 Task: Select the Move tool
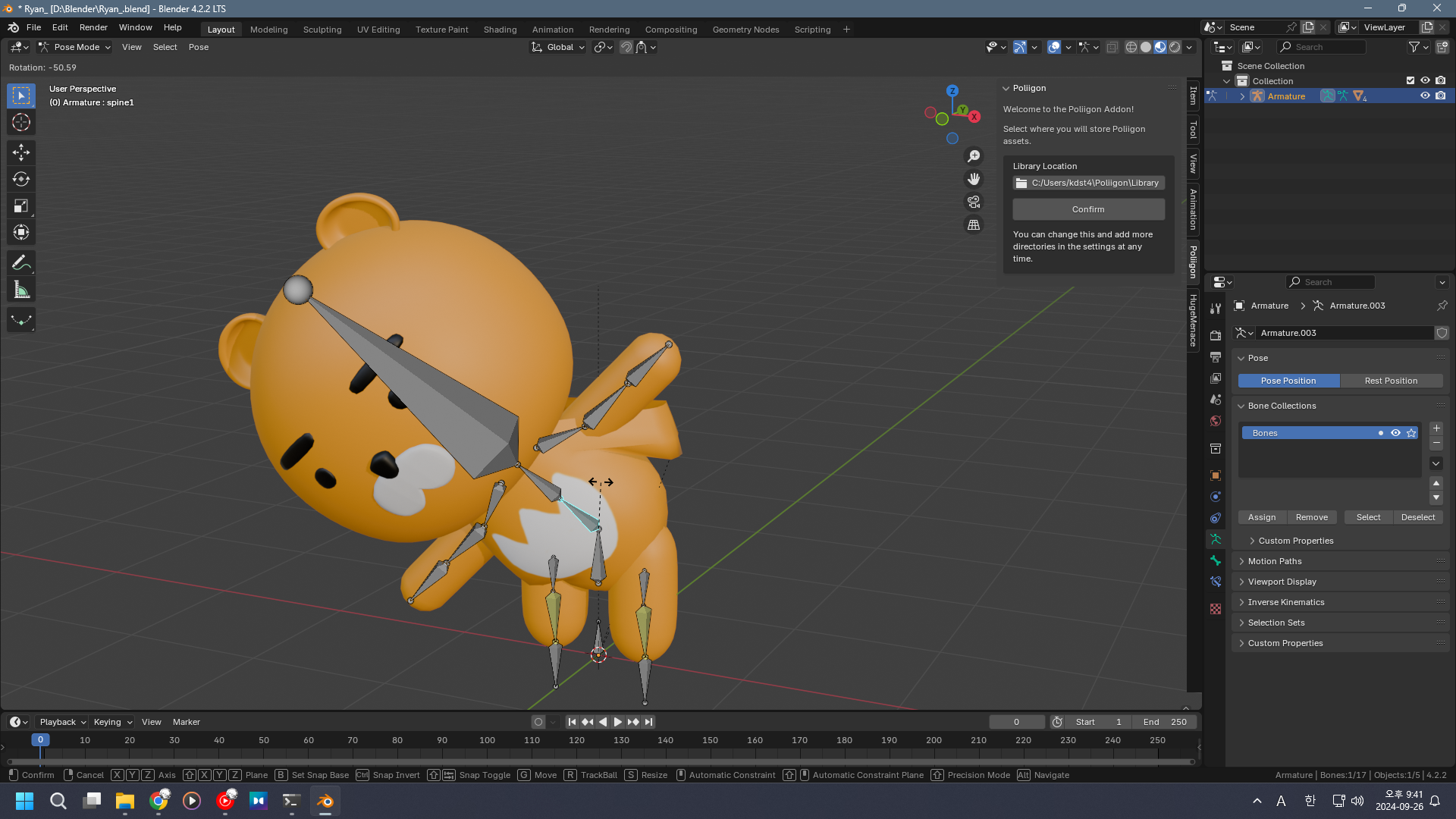click(21, 152)
